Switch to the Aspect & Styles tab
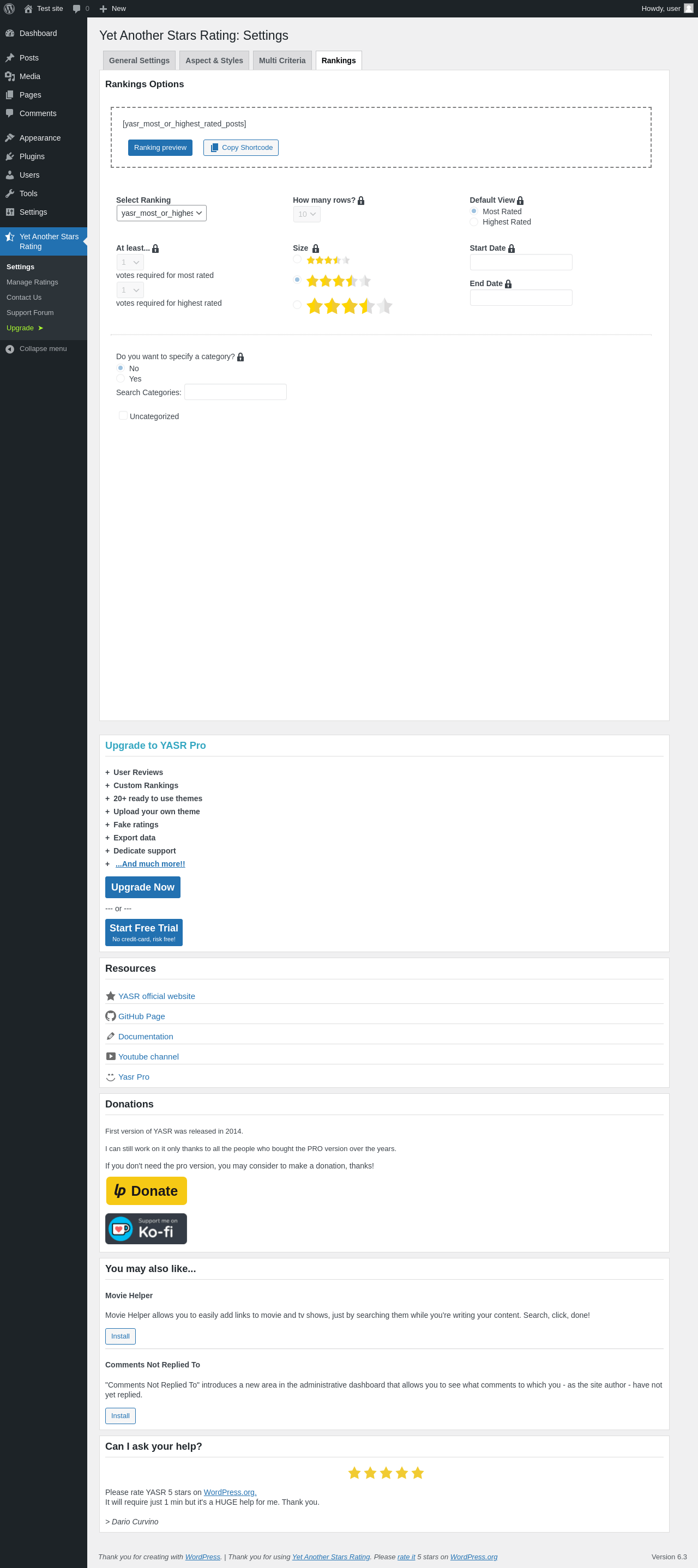 point(214,60)
